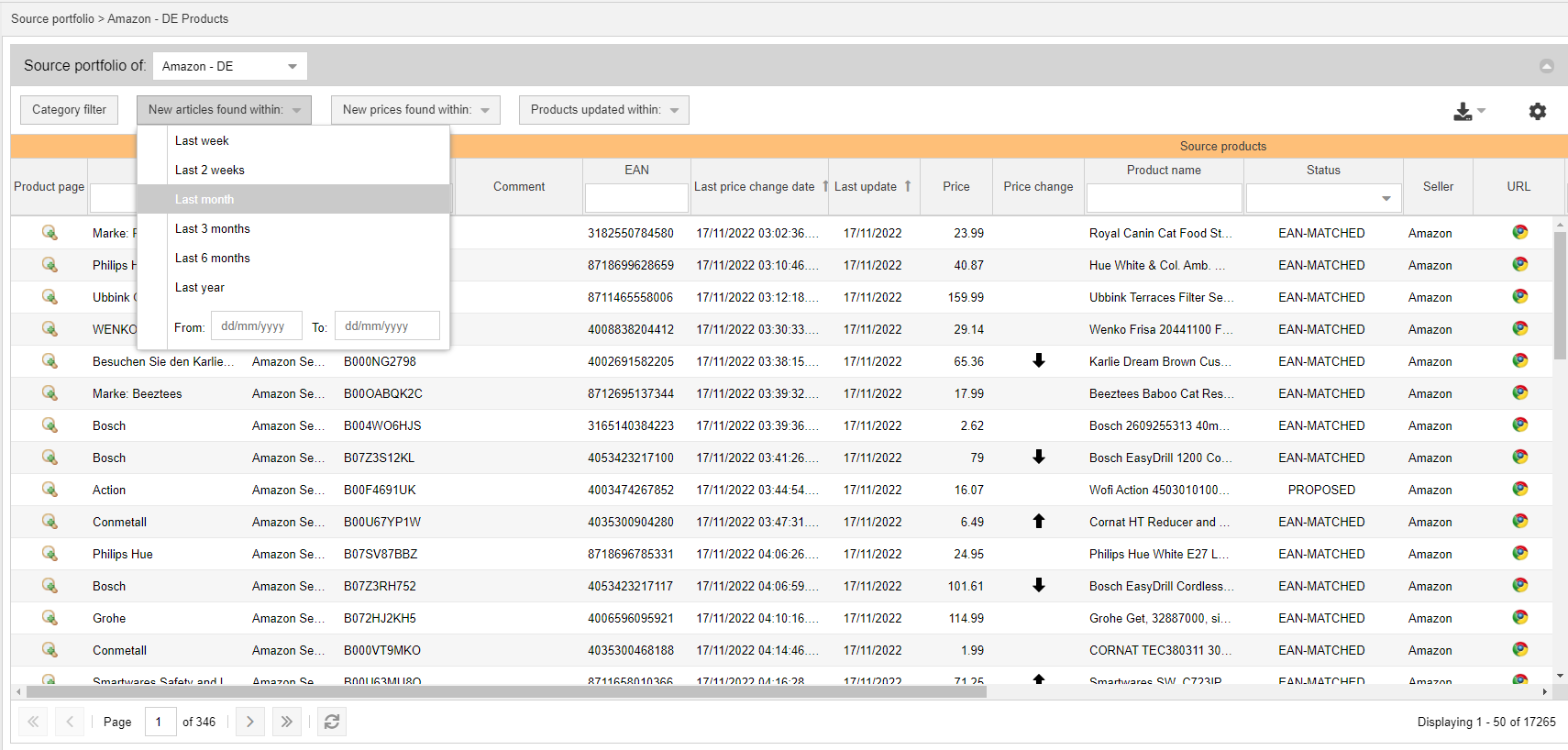
Task: Sort by Price column header
Action: 956,186
